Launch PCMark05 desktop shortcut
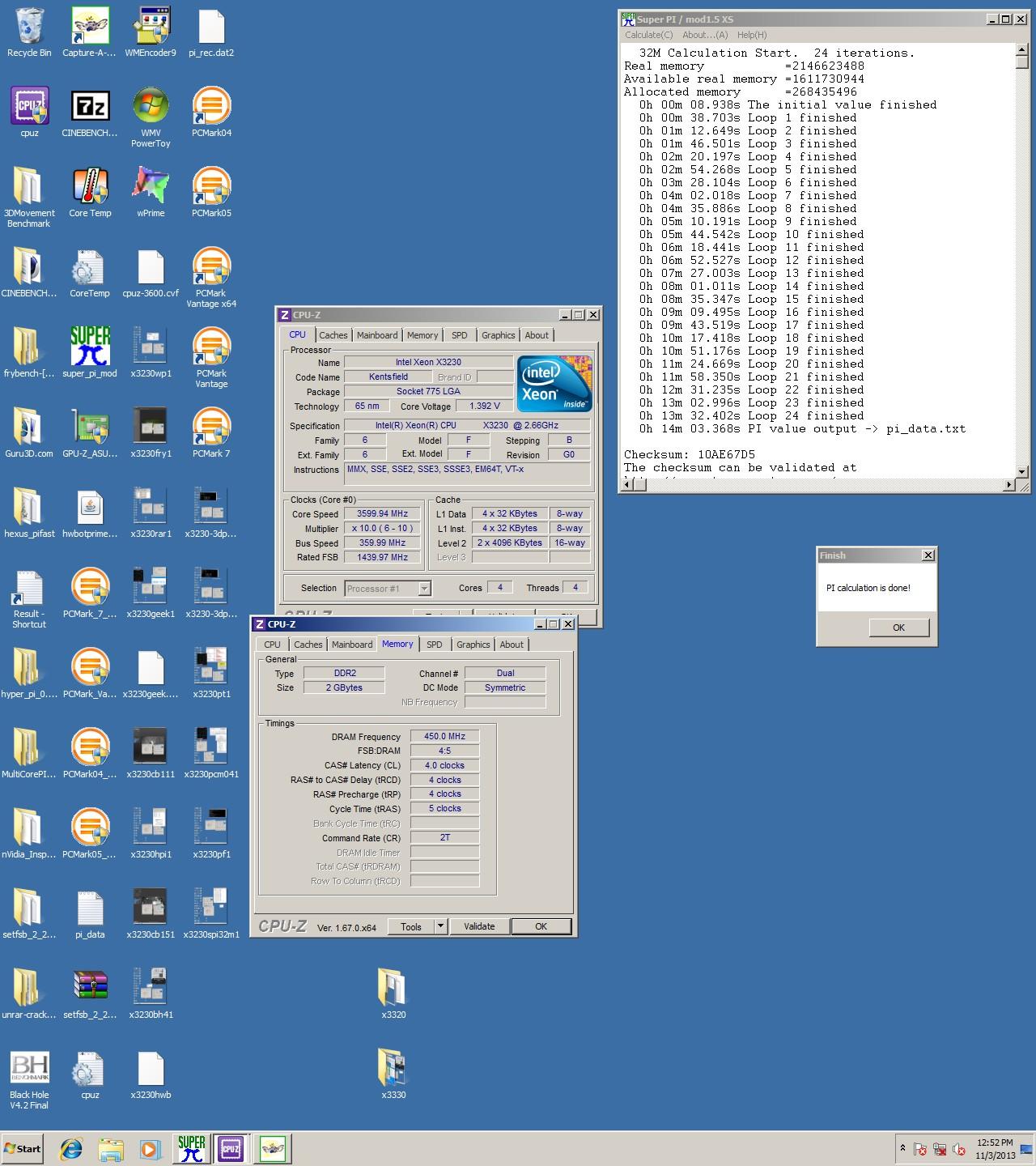 tap(211, 186)
